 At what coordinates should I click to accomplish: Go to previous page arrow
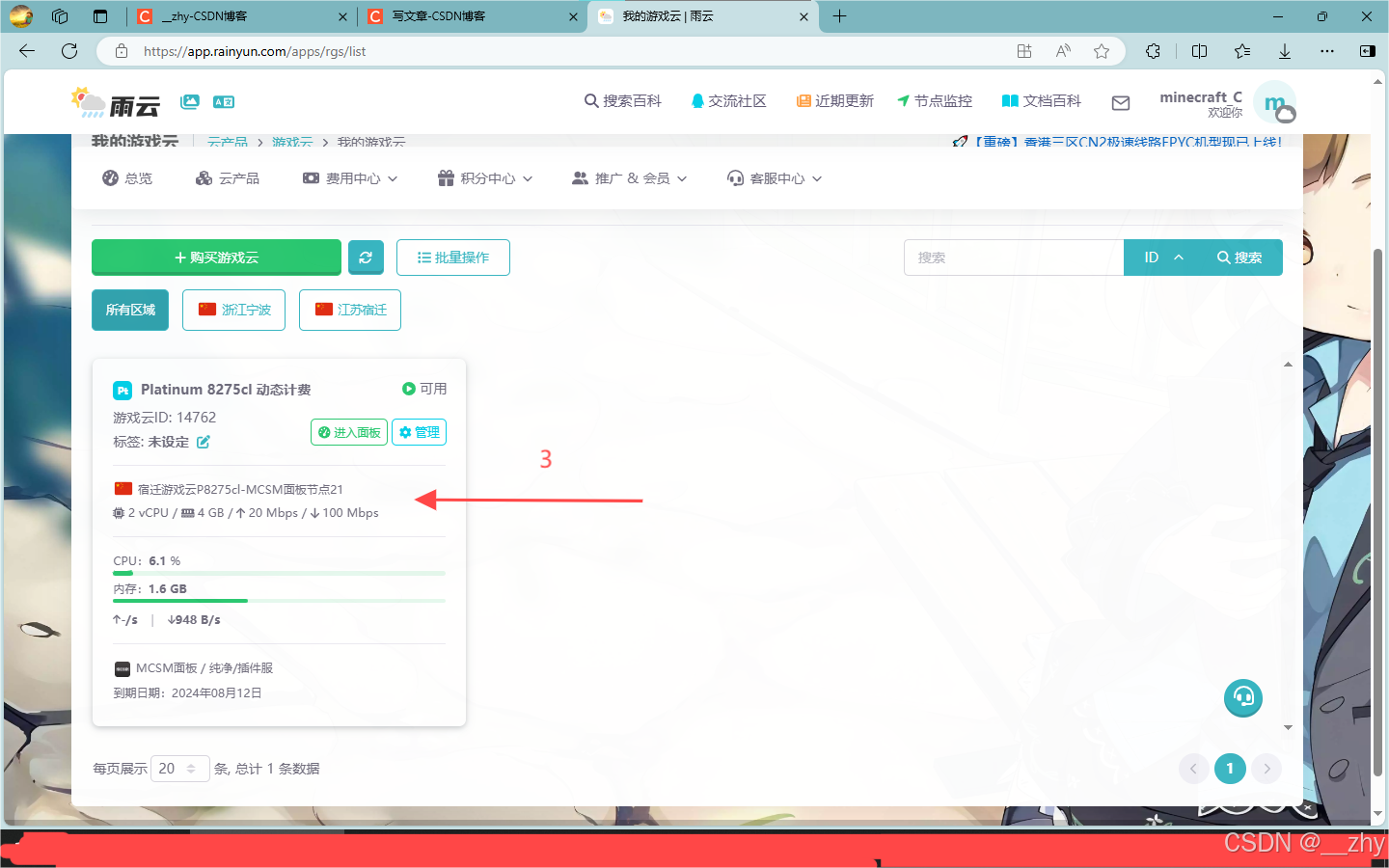coord(1193,769)
